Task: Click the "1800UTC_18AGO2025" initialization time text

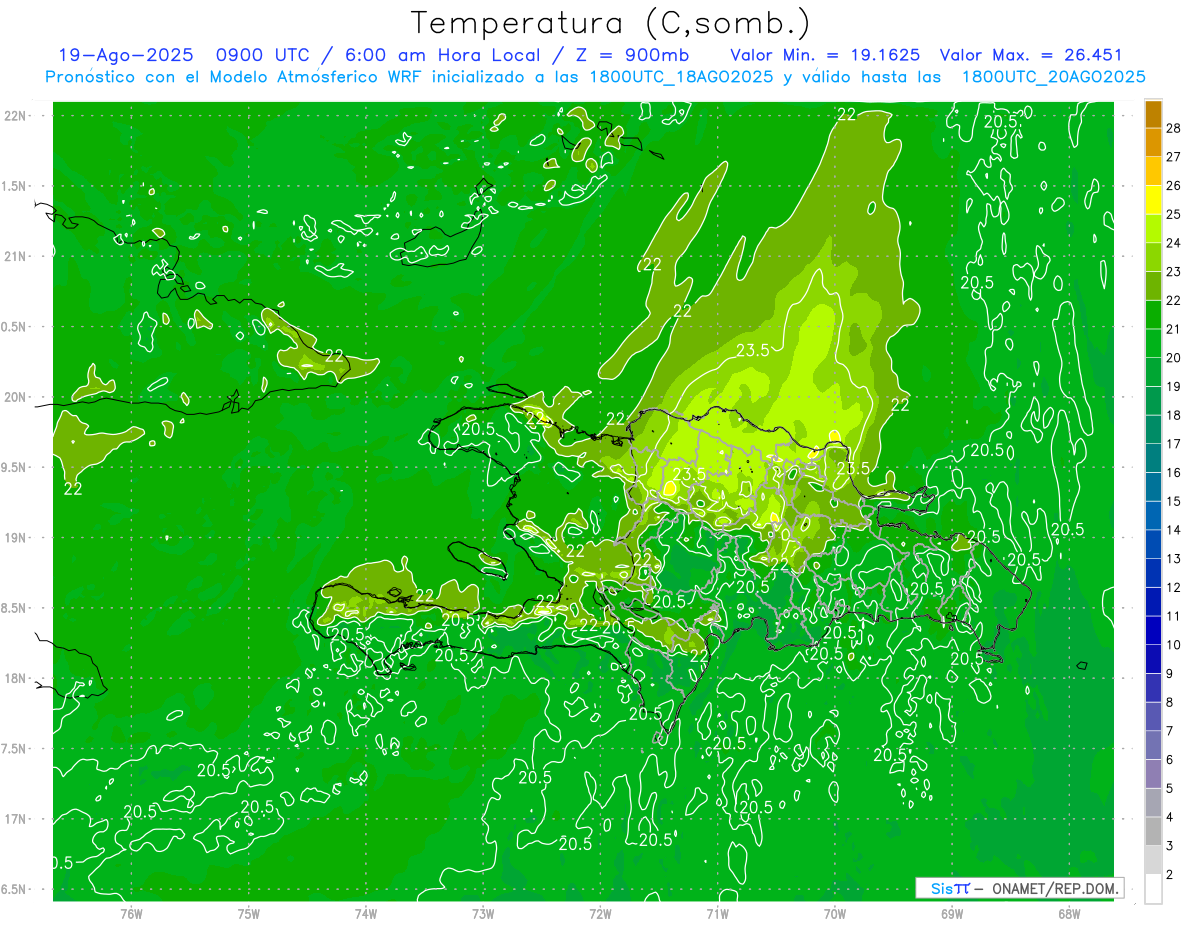Action: [x=684, y=77]
